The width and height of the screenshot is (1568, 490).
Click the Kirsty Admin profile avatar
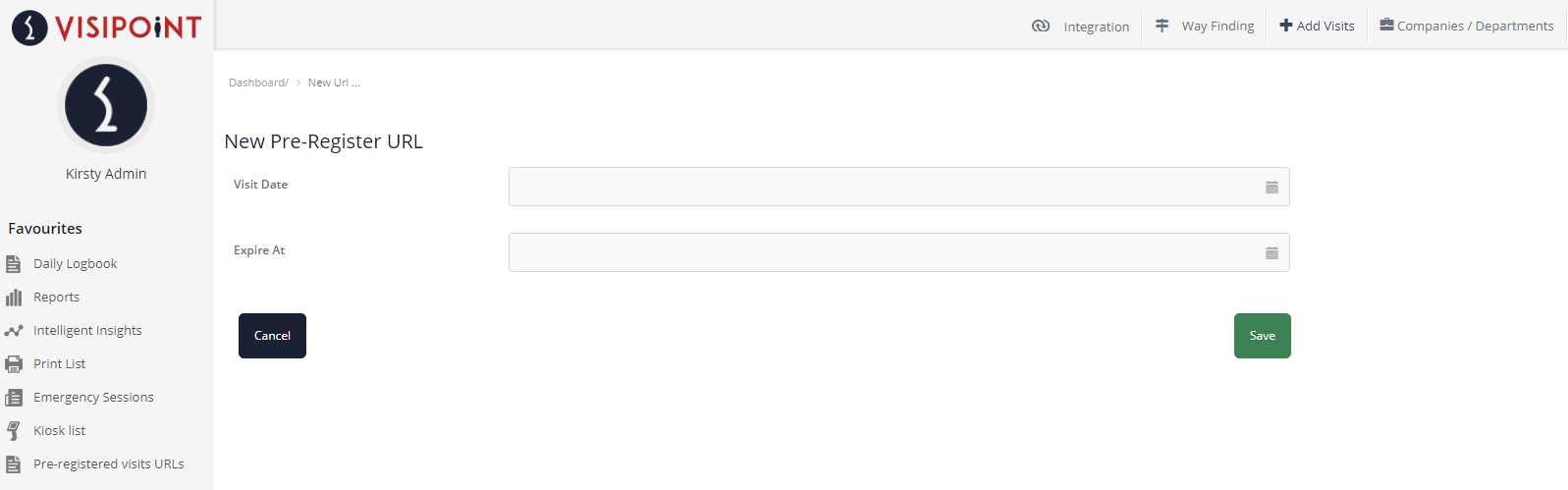[x=106, y=105]
